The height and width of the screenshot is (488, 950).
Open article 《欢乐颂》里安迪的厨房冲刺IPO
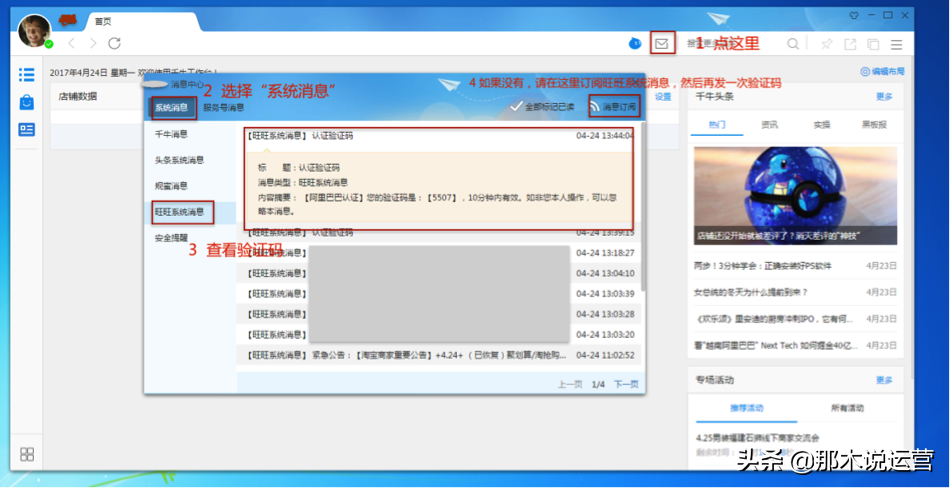774,319
